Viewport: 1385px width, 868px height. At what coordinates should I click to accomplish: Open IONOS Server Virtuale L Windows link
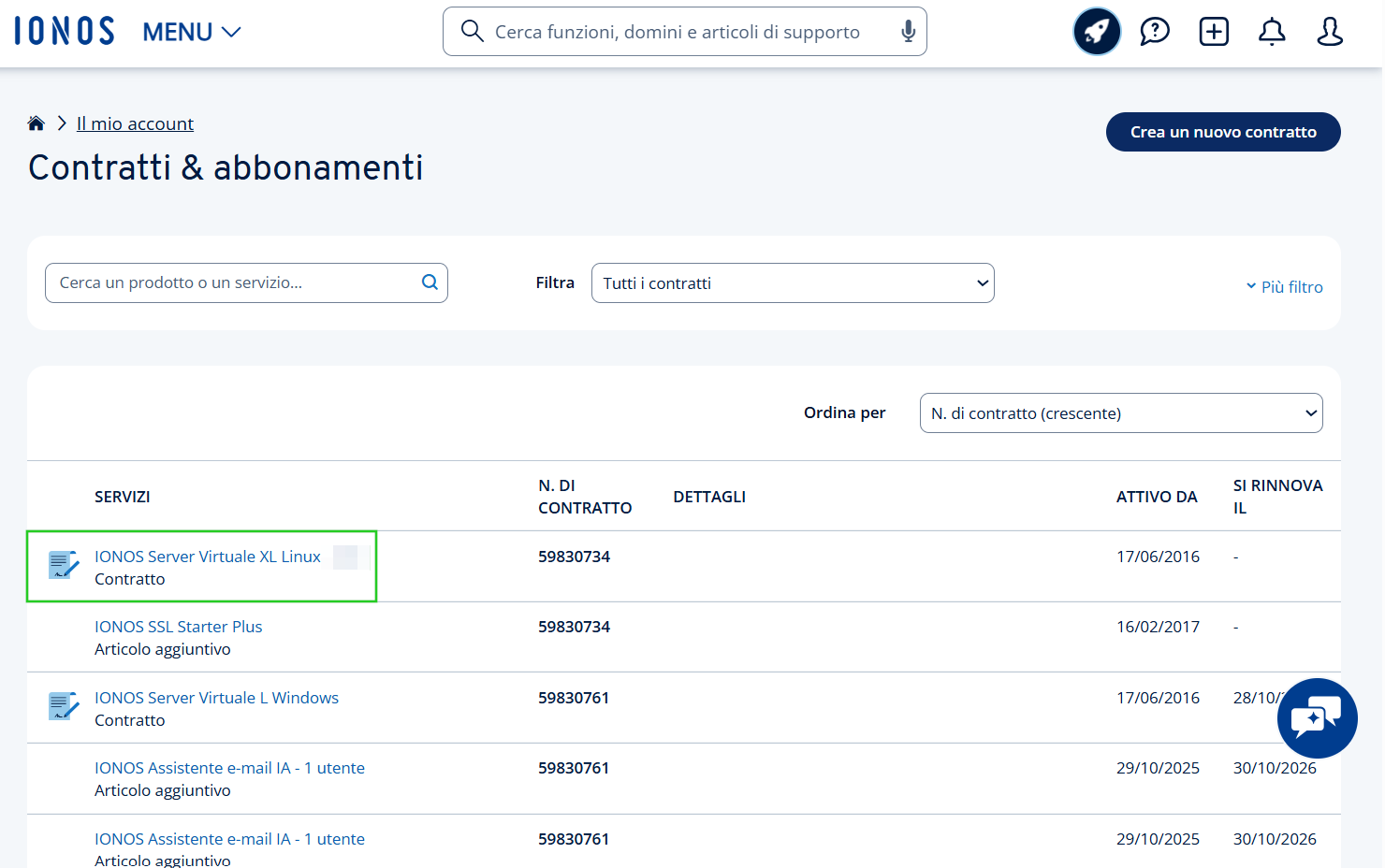[x=216, y=698]
